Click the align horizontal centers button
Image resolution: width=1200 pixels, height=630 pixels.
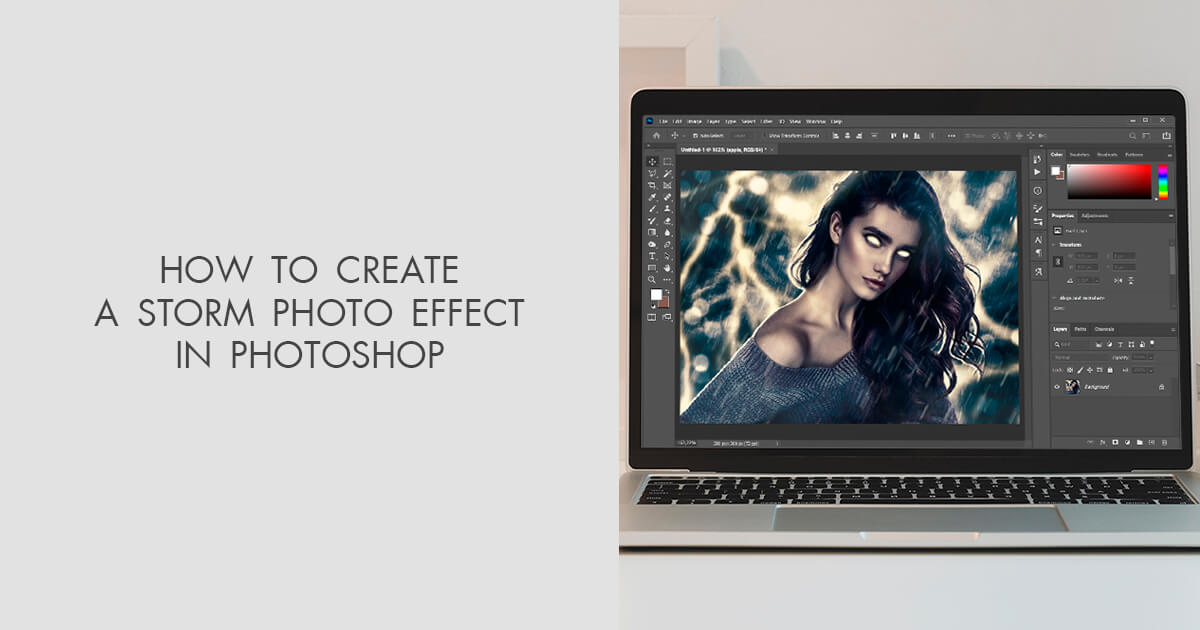849,134
